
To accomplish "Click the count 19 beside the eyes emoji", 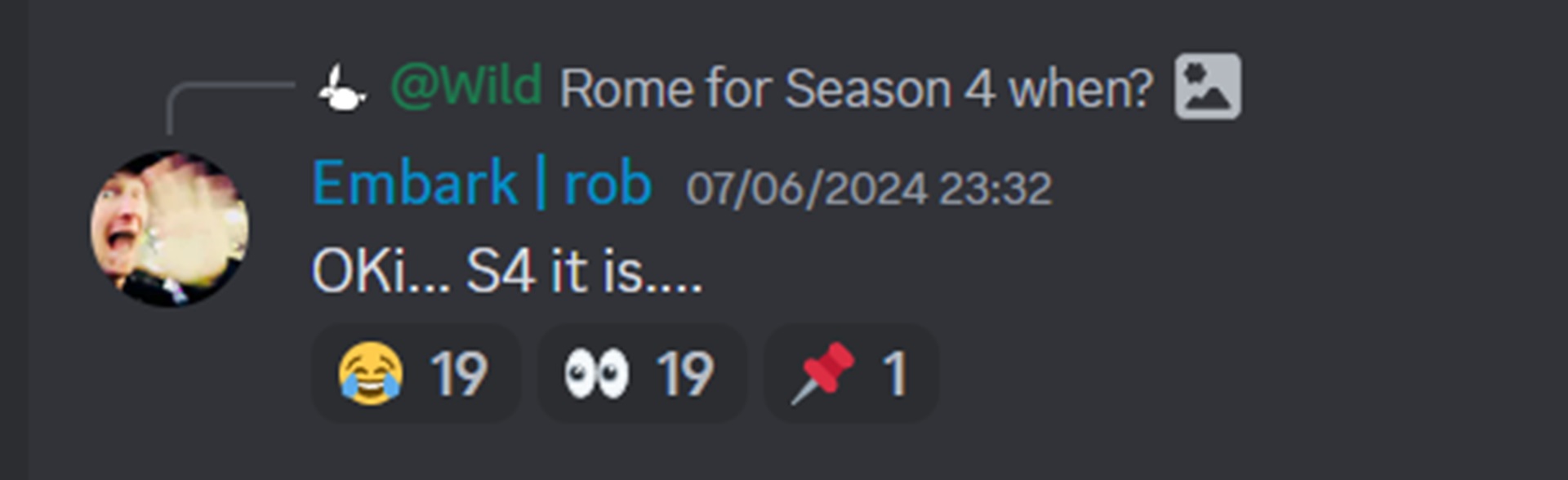I will coord(685,374).
